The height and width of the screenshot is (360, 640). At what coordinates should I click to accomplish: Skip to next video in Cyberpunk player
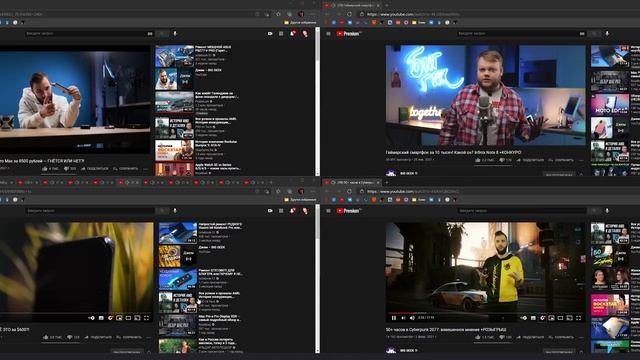pyautogui.click(x=403, y=318)
